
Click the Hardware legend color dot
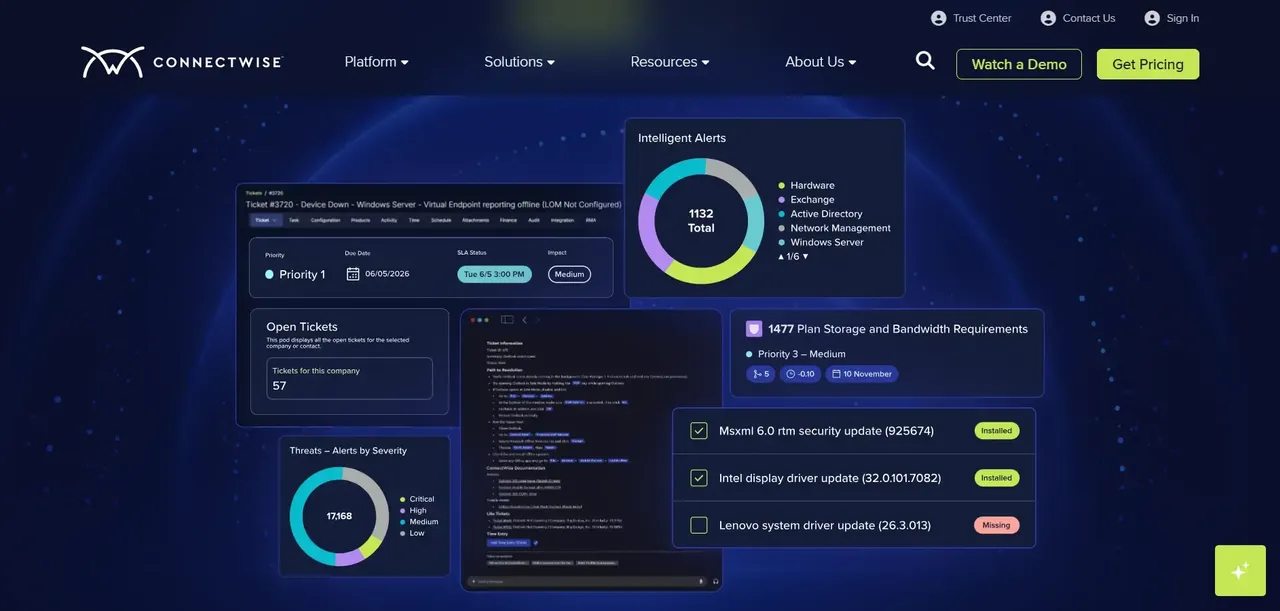click(782, 186)
